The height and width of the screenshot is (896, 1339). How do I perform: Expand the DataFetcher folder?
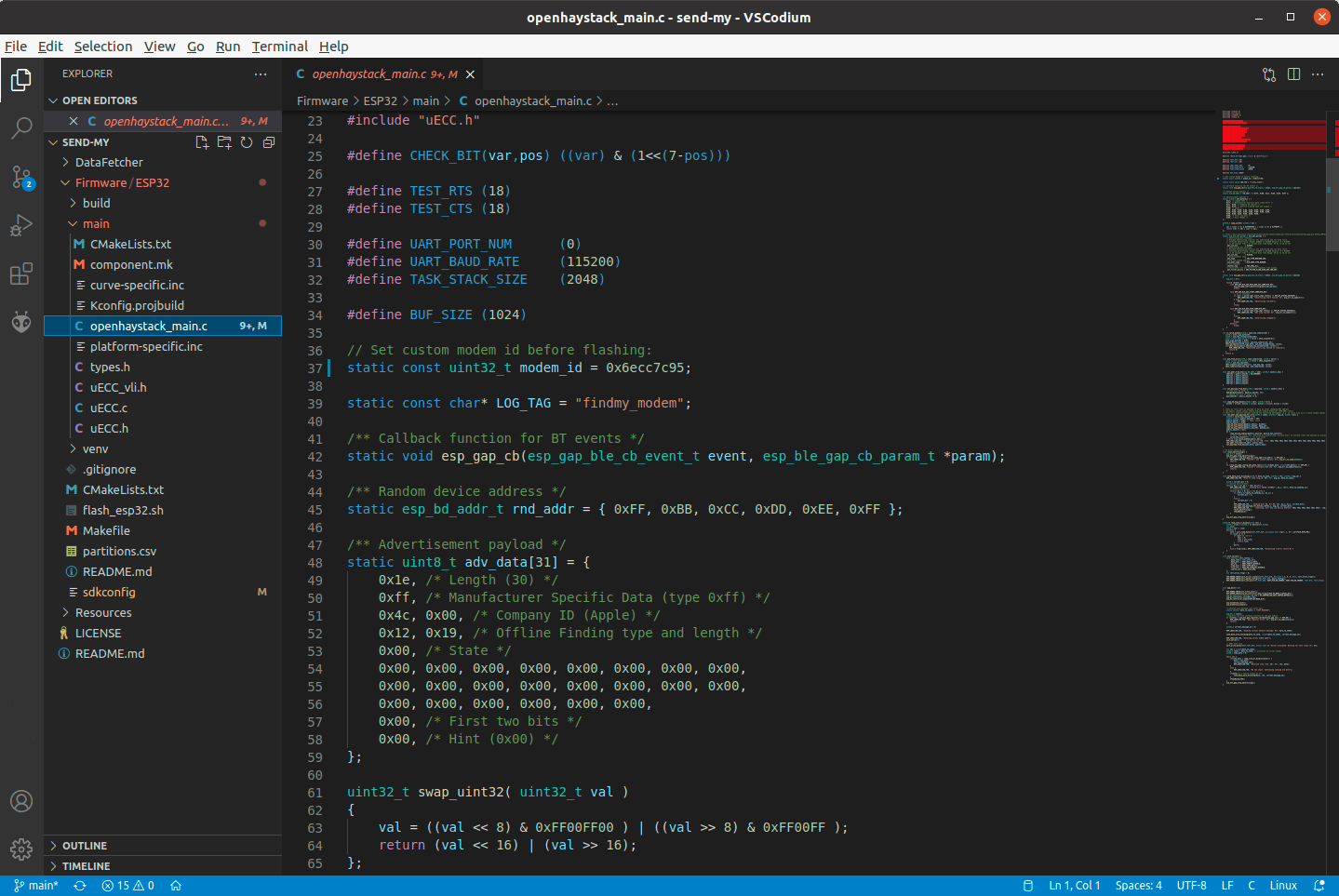(109, 163)
